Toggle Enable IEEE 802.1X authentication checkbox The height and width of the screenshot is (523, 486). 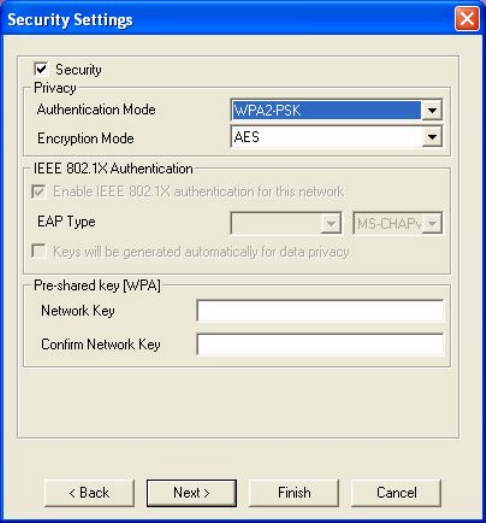tap(38, 192)
